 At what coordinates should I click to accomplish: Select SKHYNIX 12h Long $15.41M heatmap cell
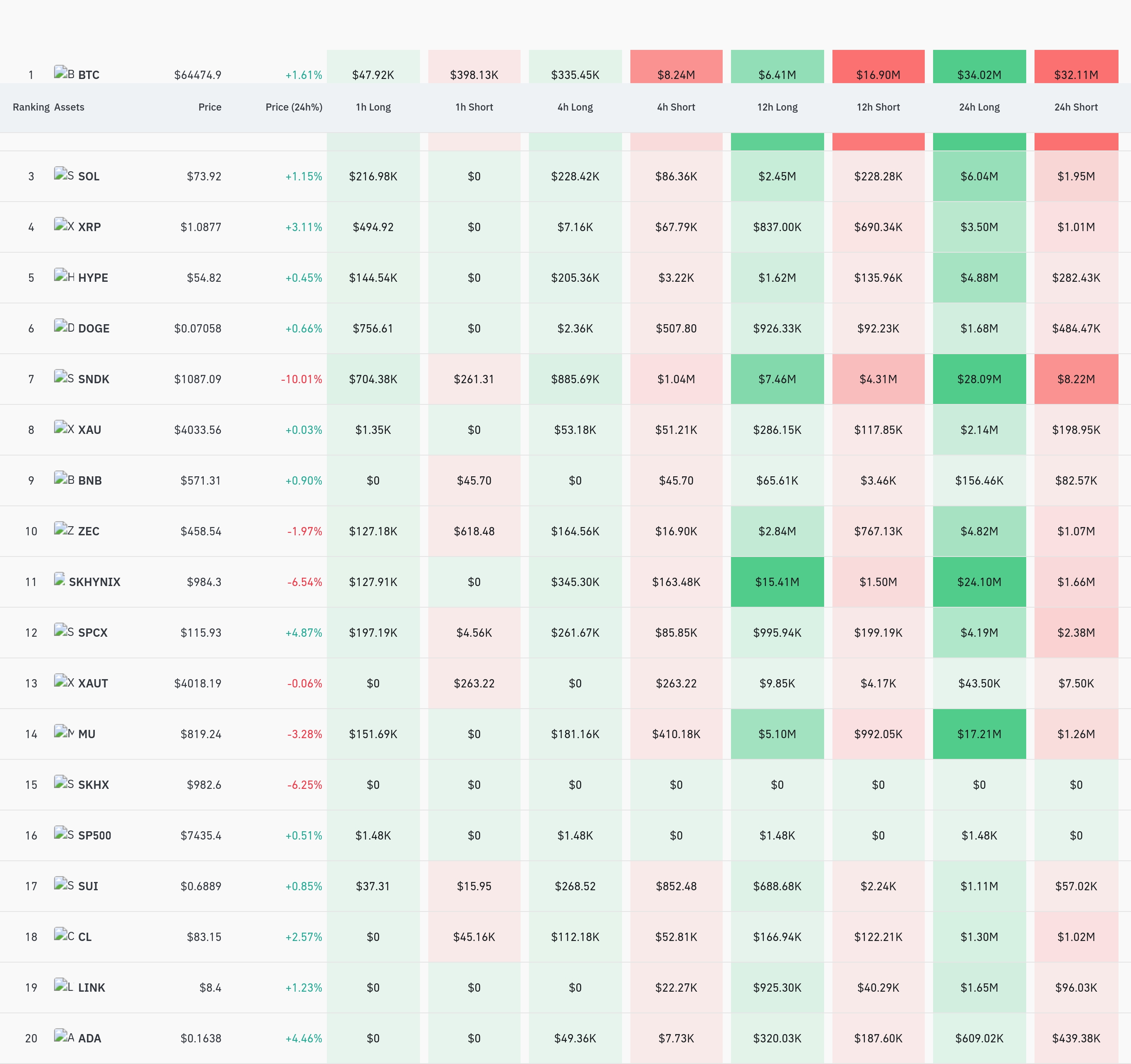(777, 582)
